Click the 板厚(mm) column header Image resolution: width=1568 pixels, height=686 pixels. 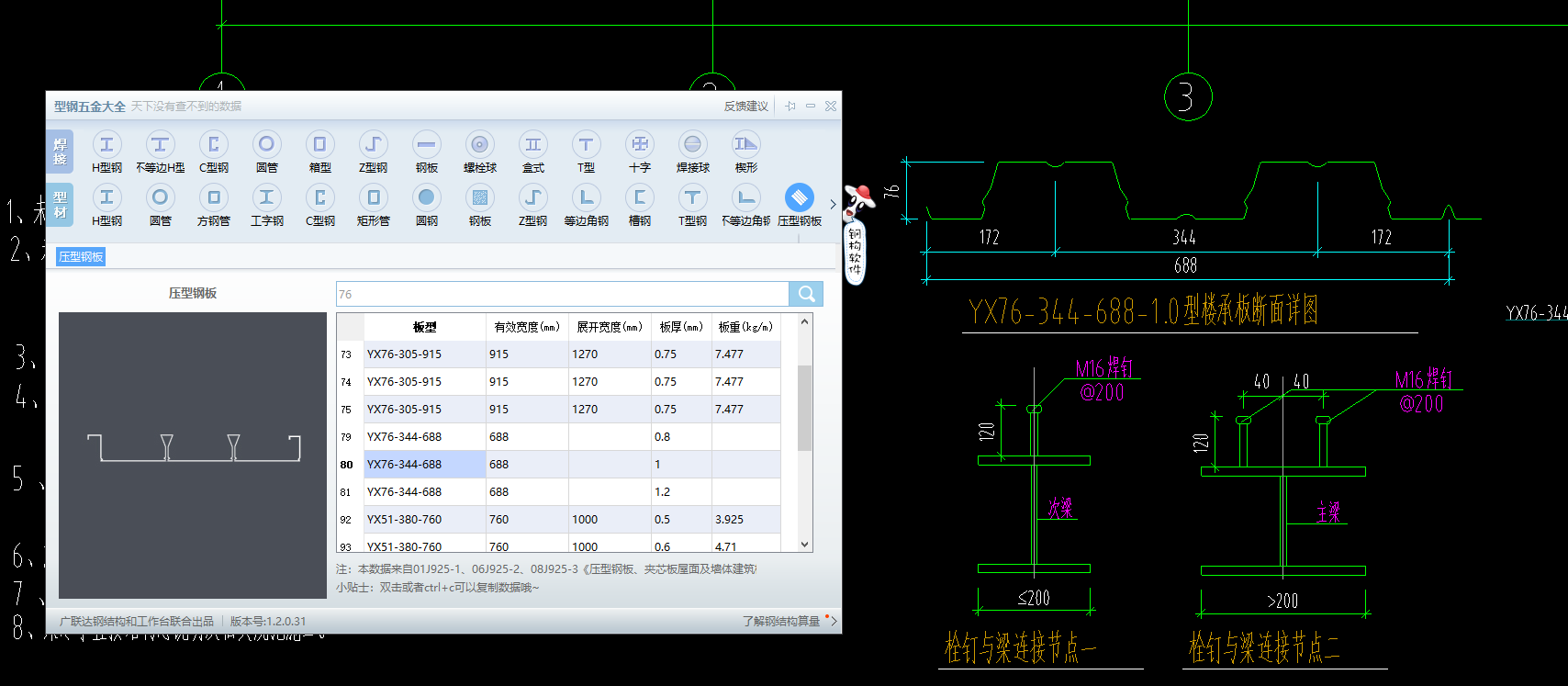tap(681, 327)
